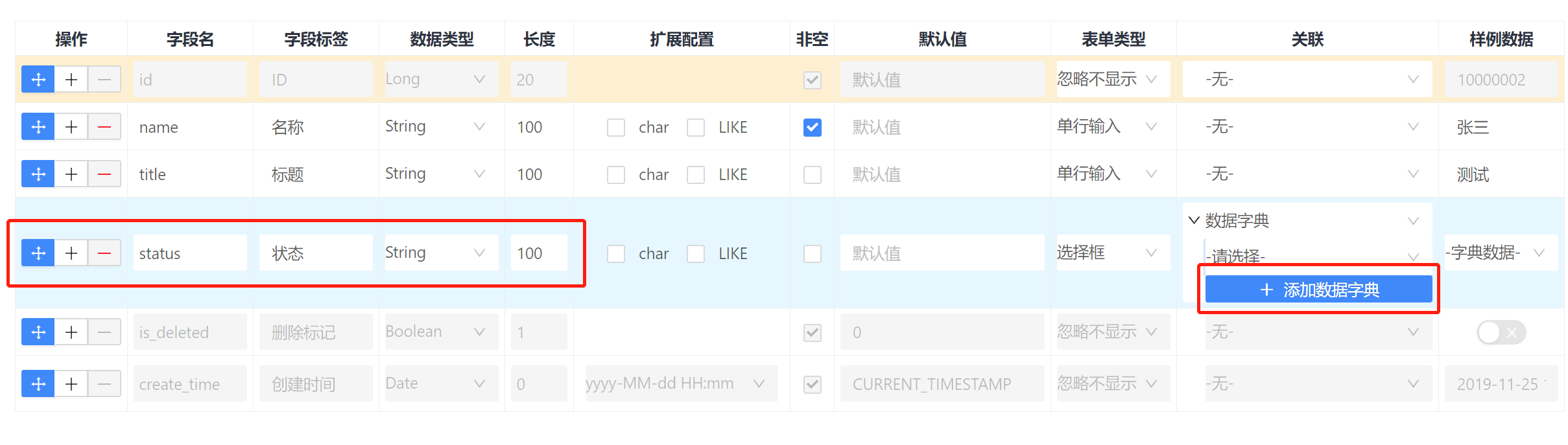This screenshot has height=445, width=1568.
Task: Click the 标题 field label cell
Action: [316, 174]
